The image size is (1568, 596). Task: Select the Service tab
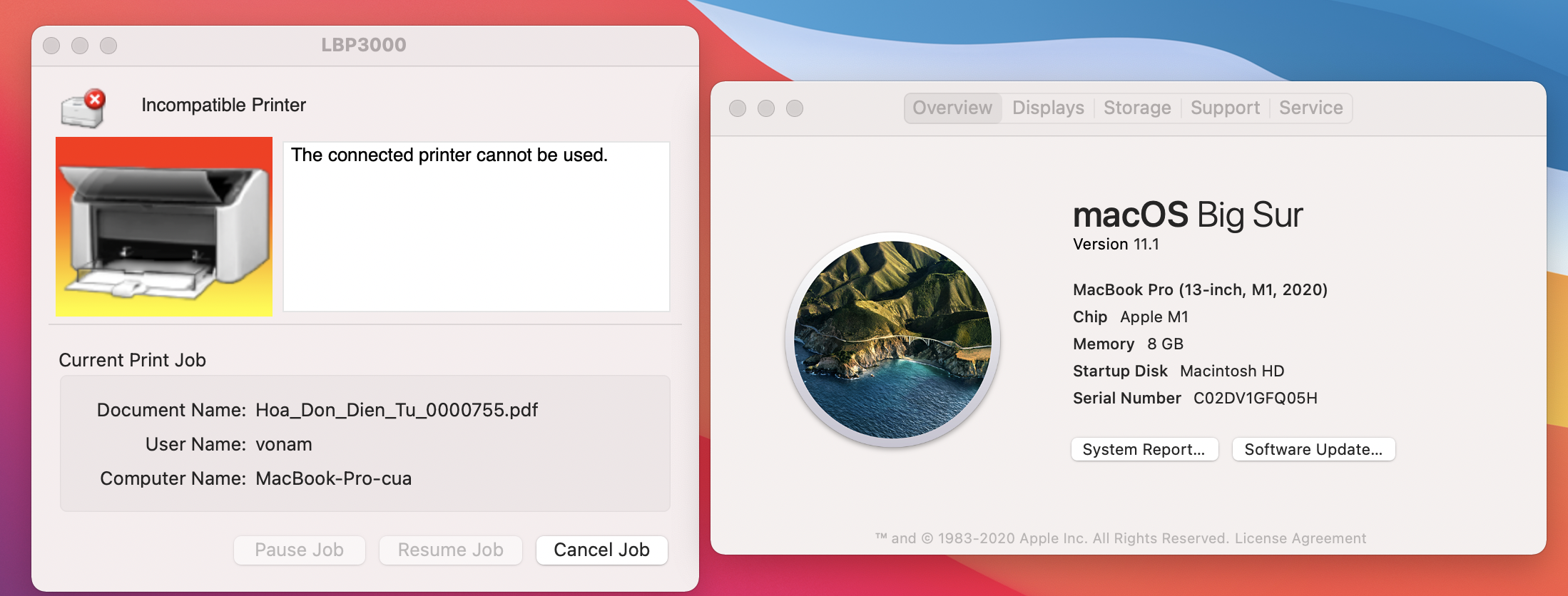pyautogui.click(x=1310, y=108)
